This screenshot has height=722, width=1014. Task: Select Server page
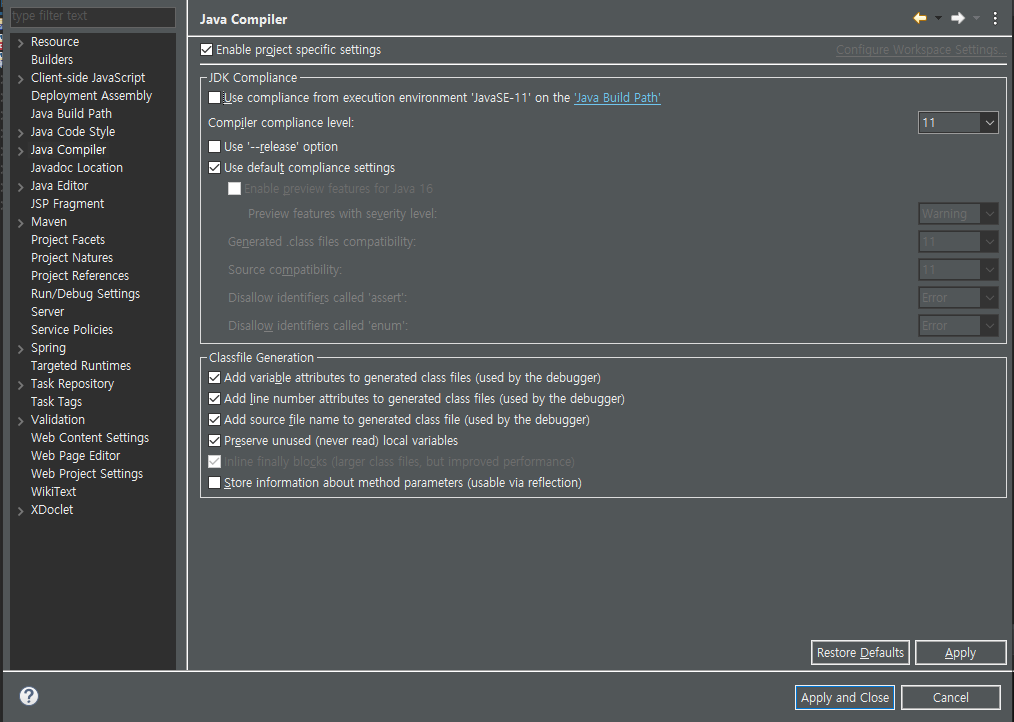click(x=47, y=312)
